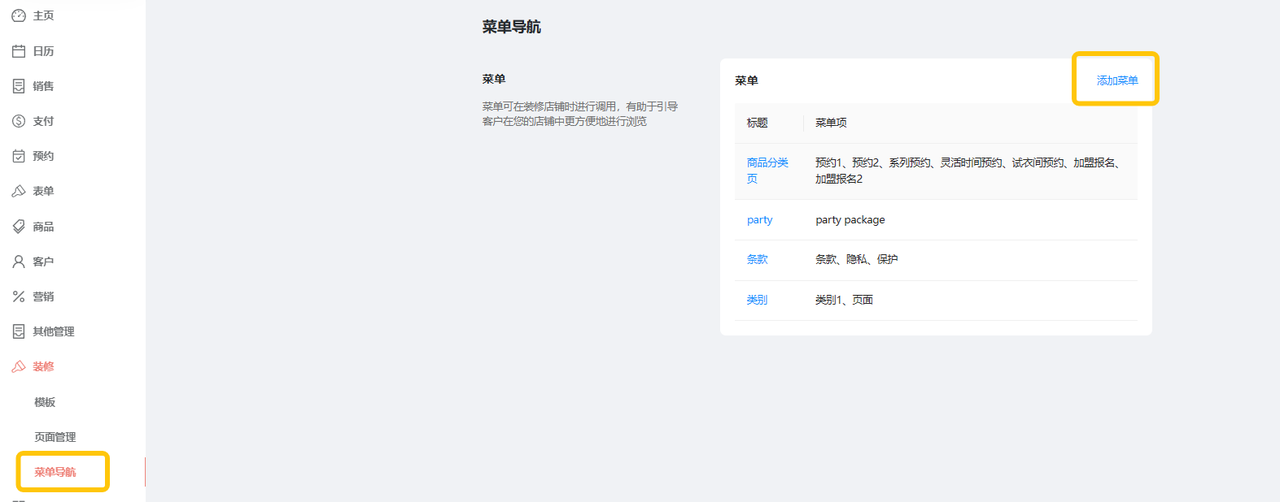Click the 日历 calendar icon
1280x502 pixels.
pyautogui.click(x=18, y=51)
